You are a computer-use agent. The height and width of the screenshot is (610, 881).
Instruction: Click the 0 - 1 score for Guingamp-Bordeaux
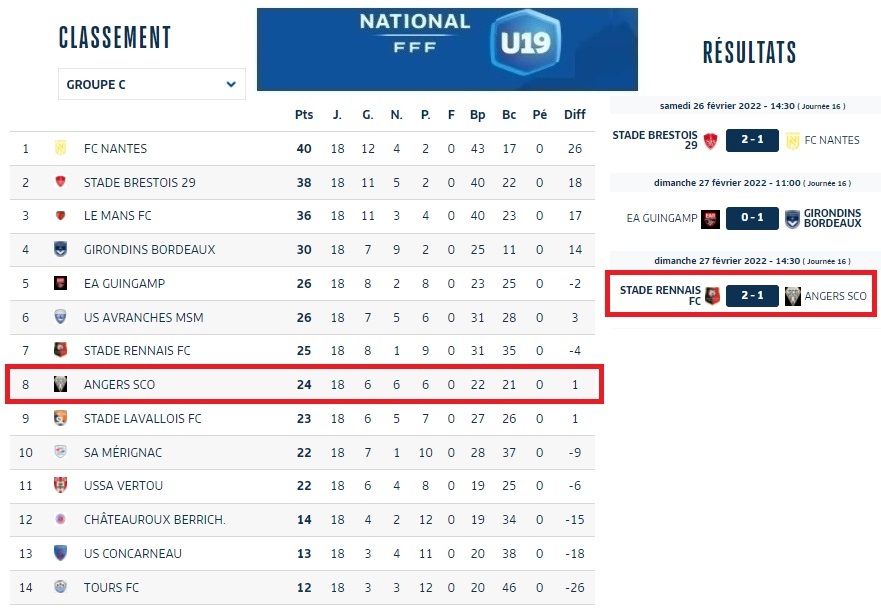[x=752, y=218]
